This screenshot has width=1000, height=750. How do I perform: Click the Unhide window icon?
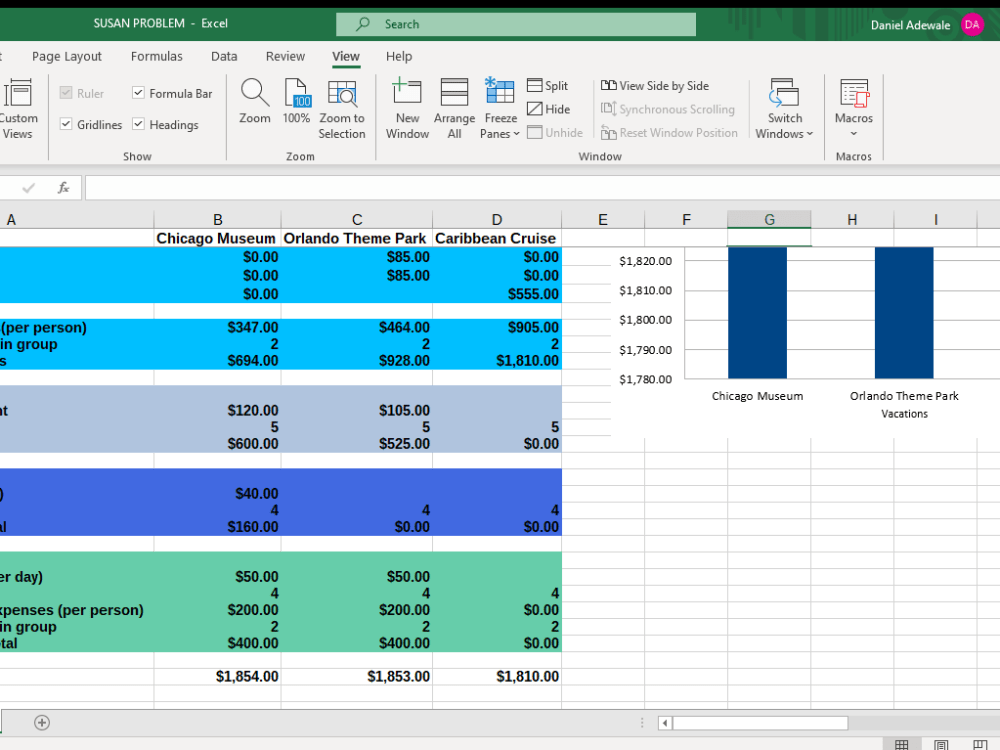click(x=534, y=133)
